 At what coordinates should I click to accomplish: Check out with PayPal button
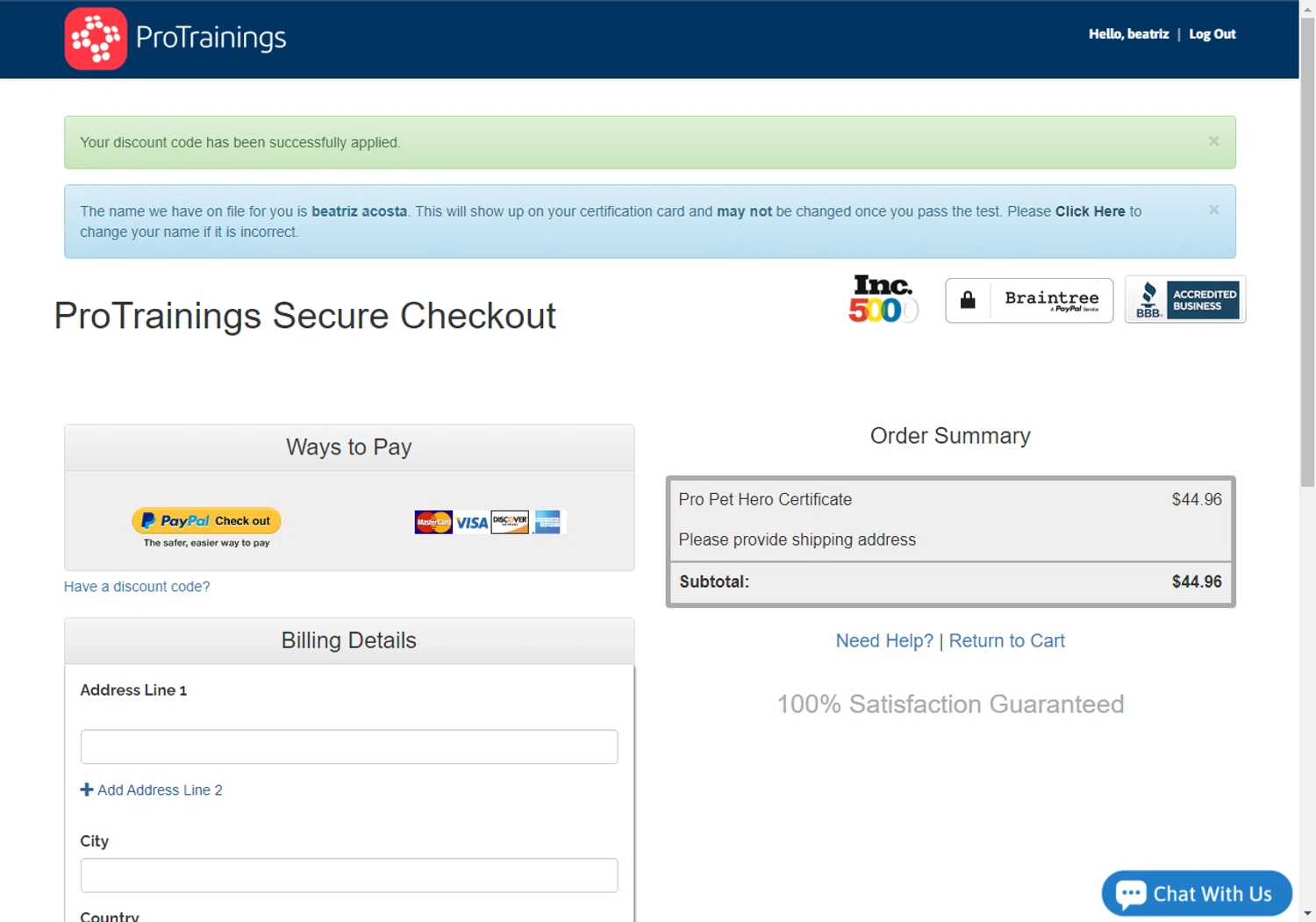(206, 520)
